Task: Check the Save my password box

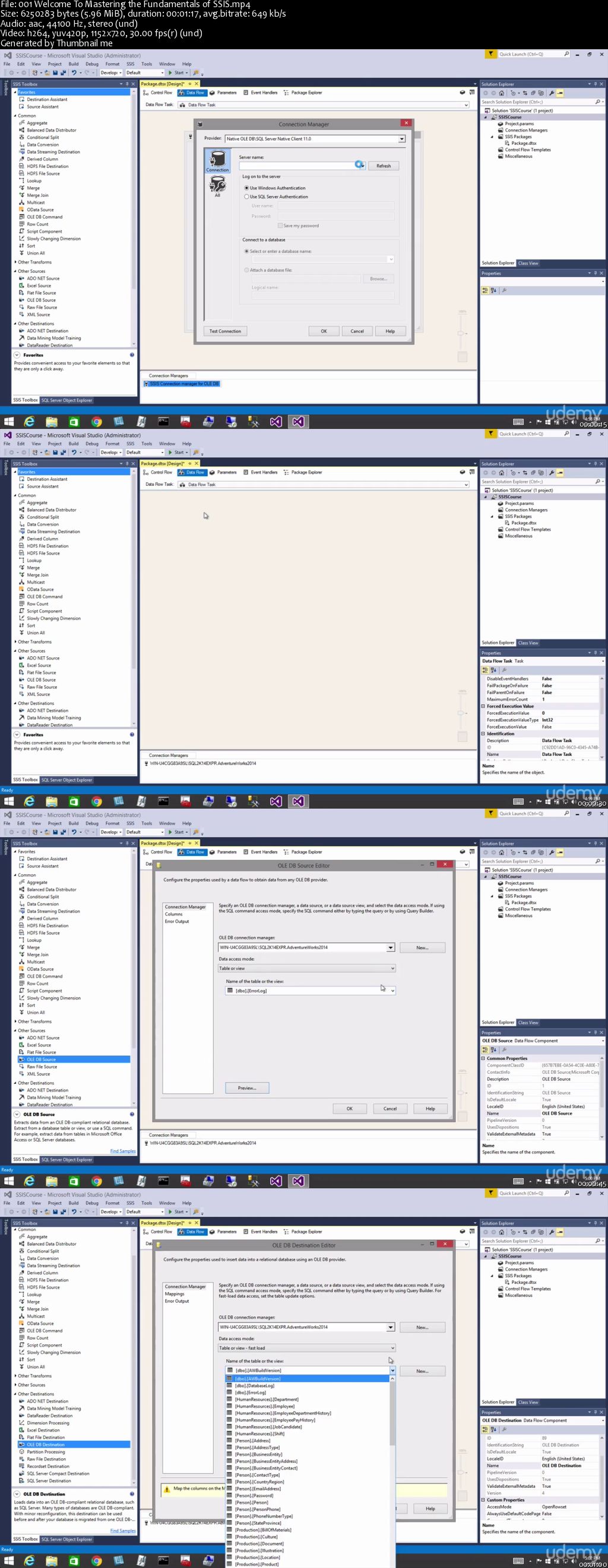Action: tap(280, 225)
